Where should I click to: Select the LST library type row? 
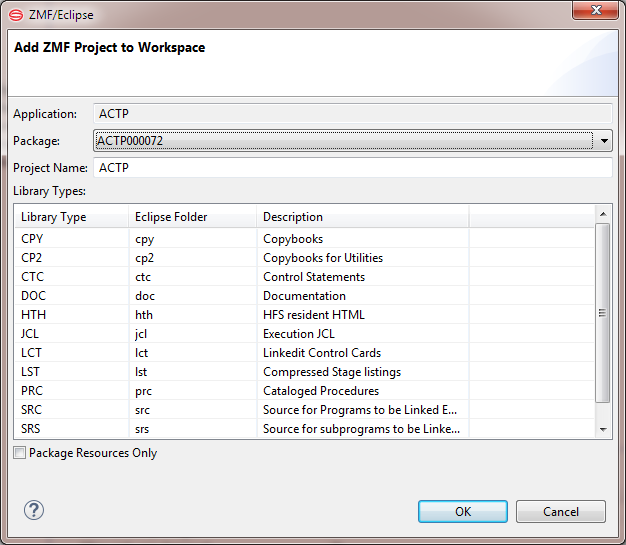pos(304,371)
